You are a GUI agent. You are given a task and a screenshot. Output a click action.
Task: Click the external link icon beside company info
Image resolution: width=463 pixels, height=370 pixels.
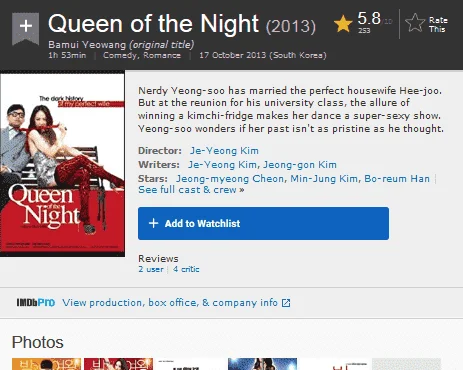[286, 303]
